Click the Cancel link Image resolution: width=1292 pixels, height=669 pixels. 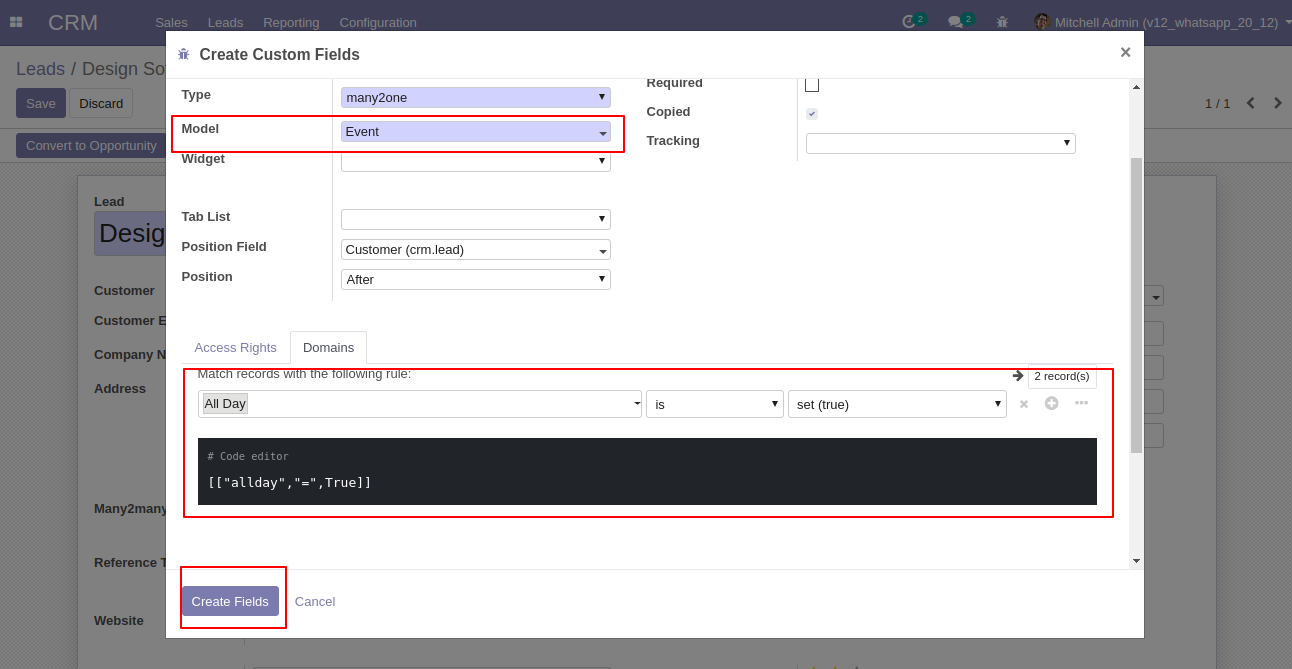coord(315,601)
